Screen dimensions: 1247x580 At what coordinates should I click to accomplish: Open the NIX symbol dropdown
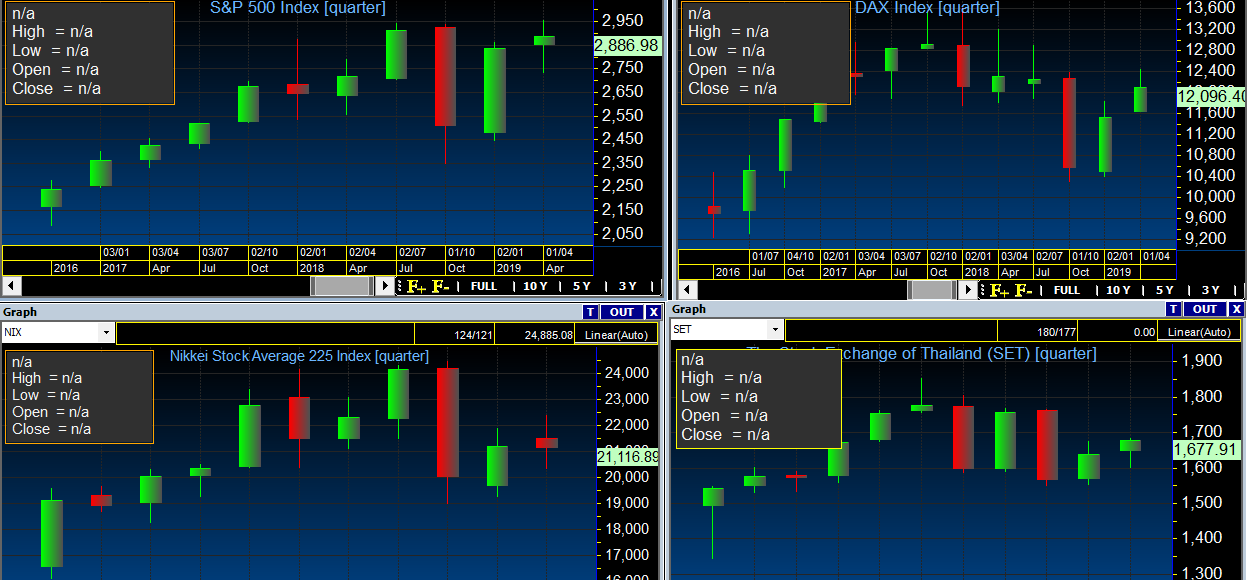point(106,332)
